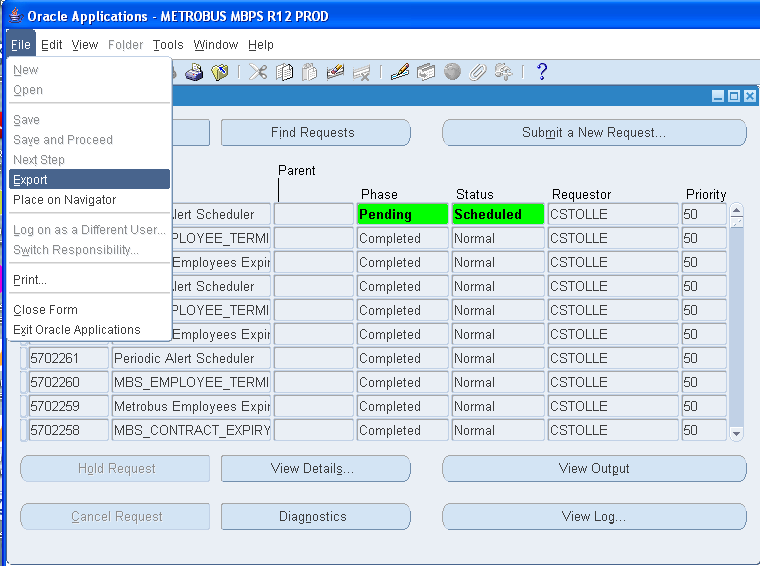Open the Help menu
The height and width of the screenshot is (566, 760).
tap(261, 45)
